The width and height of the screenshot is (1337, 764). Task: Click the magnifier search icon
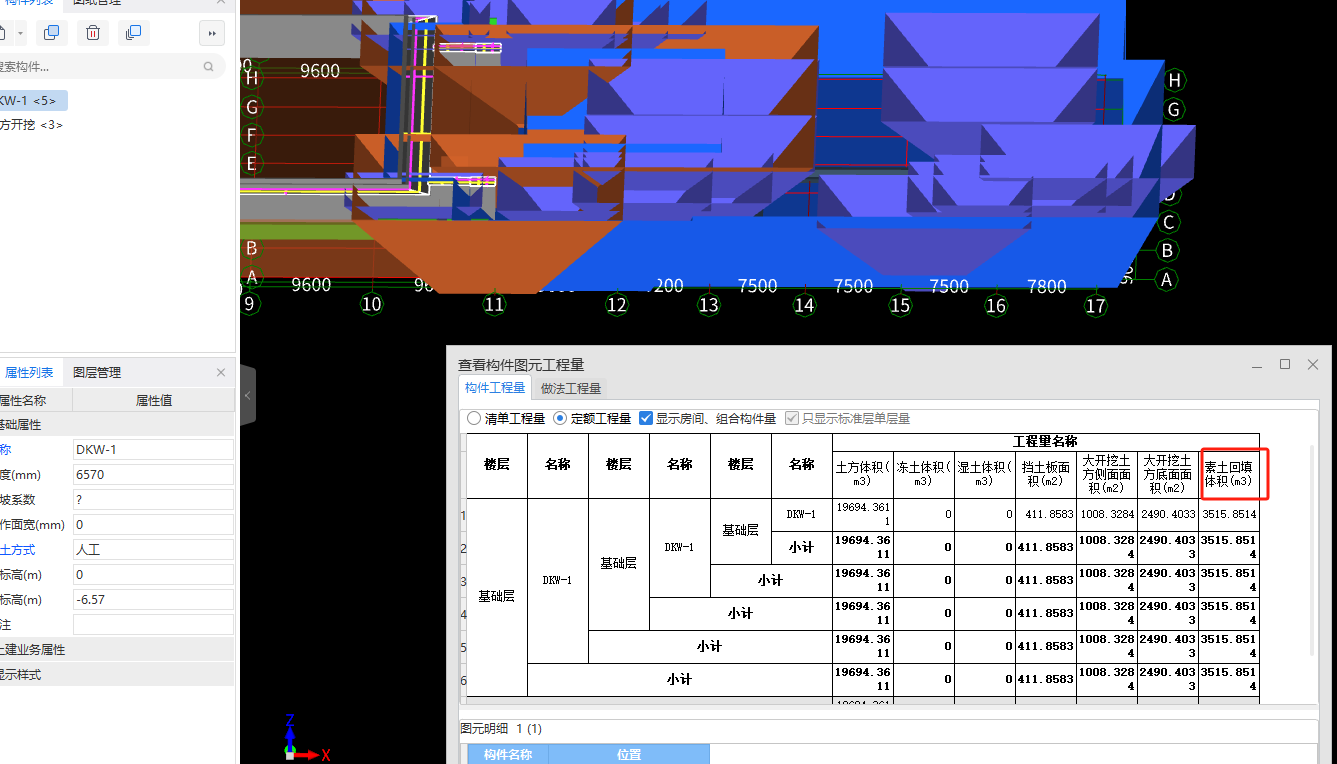pyautogui.click(x=208, y=67)
